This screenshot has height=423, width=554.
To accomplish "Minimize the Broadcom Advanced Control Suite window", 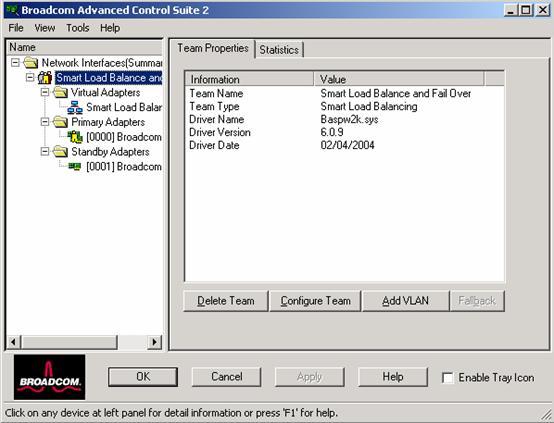I will 511,10.
